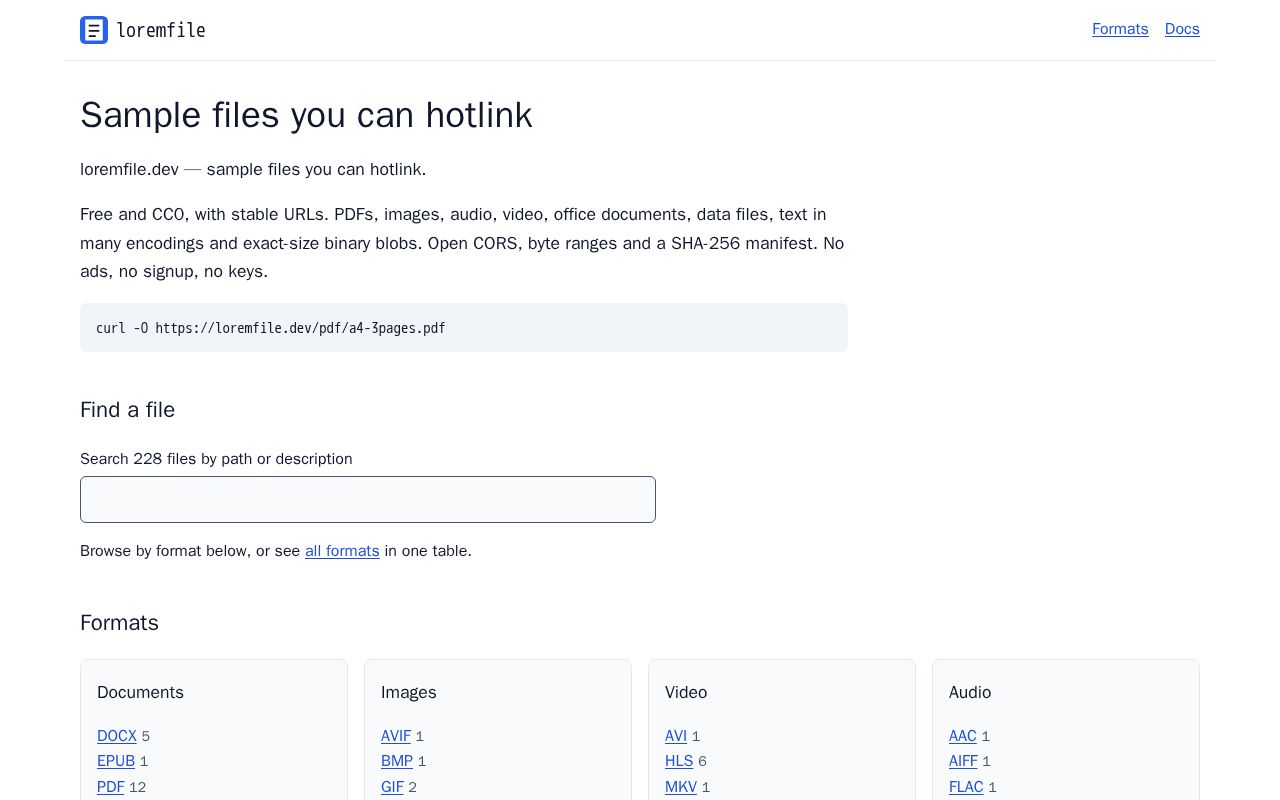Screen dimensions: 1280x800
Task: Click the loremfile document logo icon
Action: (x=94, y=30)
